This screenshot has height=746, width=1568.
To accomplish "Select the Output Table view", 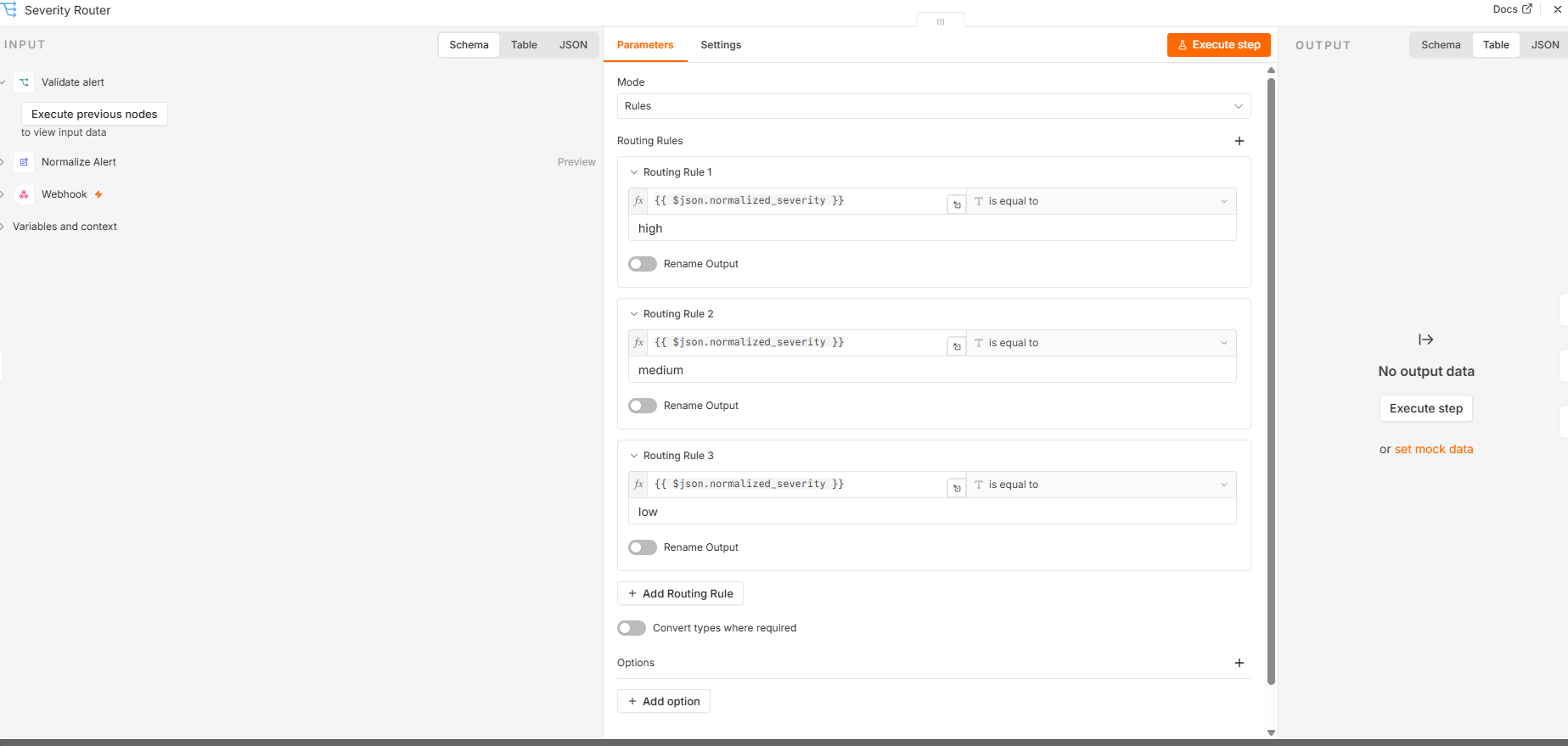I will 1496,45.
